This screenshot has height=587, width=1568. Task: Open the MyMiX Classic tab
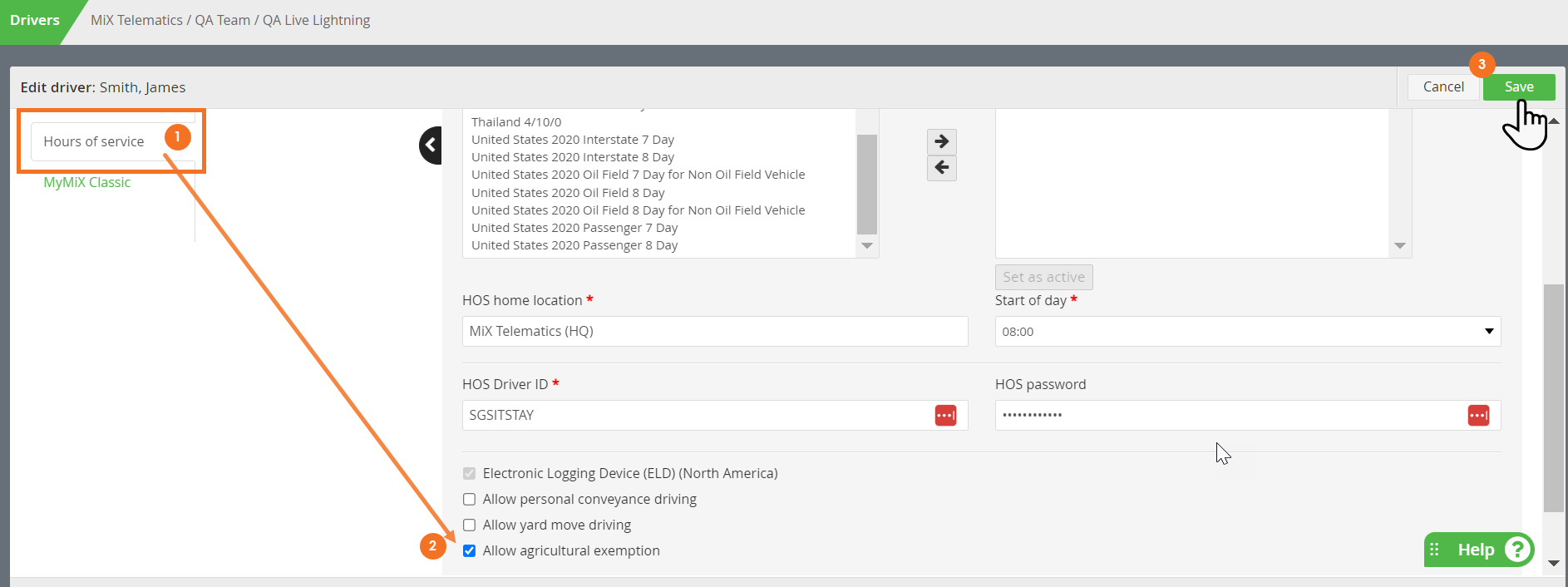(x=87, y=182)
